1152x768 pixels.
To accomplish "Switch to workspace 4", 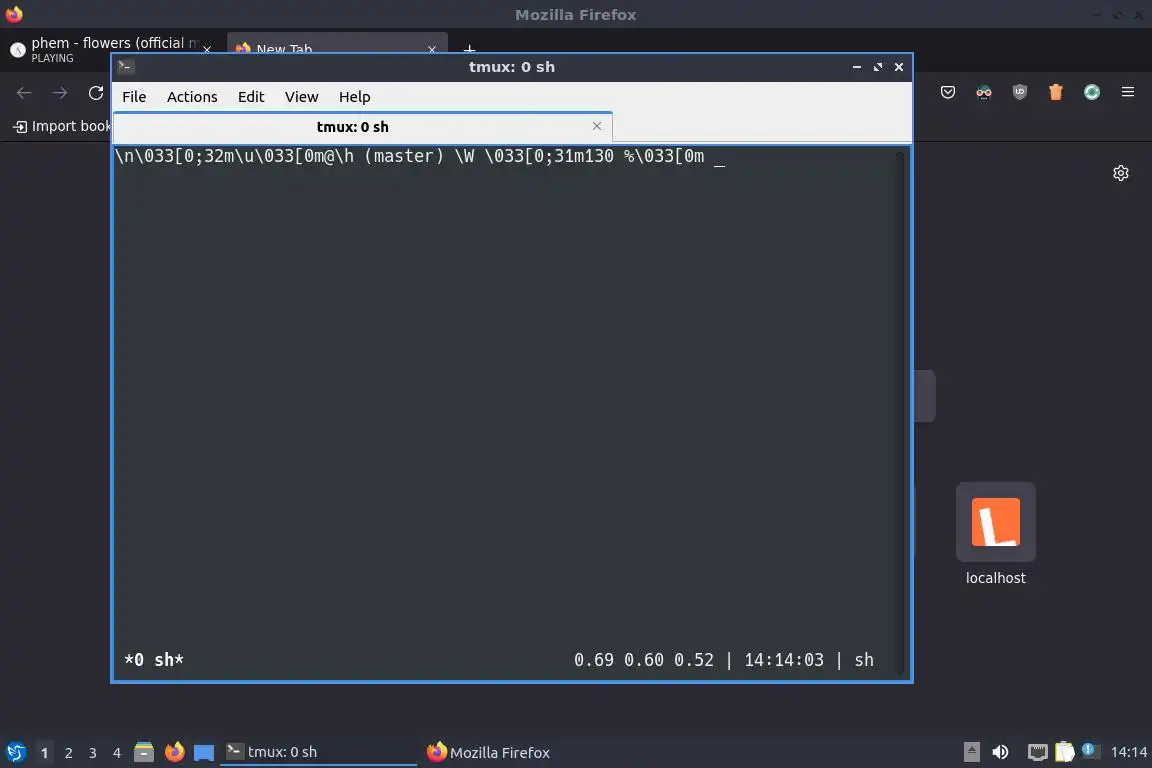I will pos(117,753).
